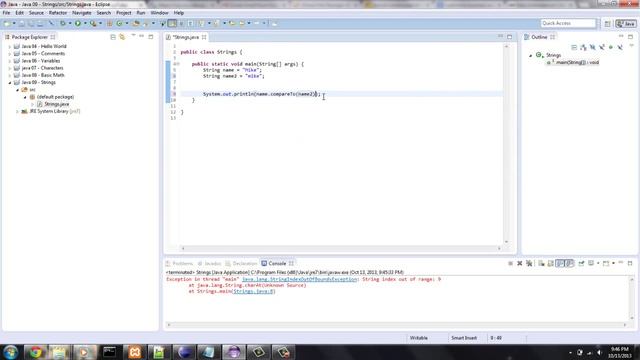Select Strings.java in Package Explorer
The height and width of the screenshot is (360, 640).
pos(53,104)
